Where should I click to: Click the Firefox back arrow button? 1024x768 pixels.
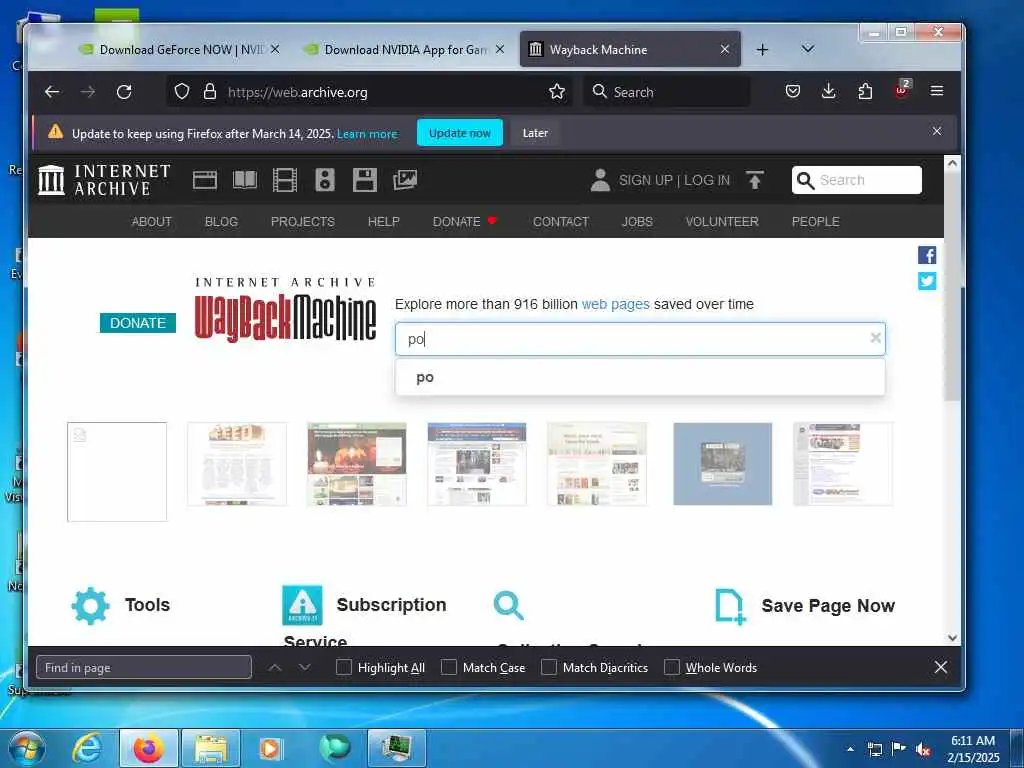coord(52,92)
